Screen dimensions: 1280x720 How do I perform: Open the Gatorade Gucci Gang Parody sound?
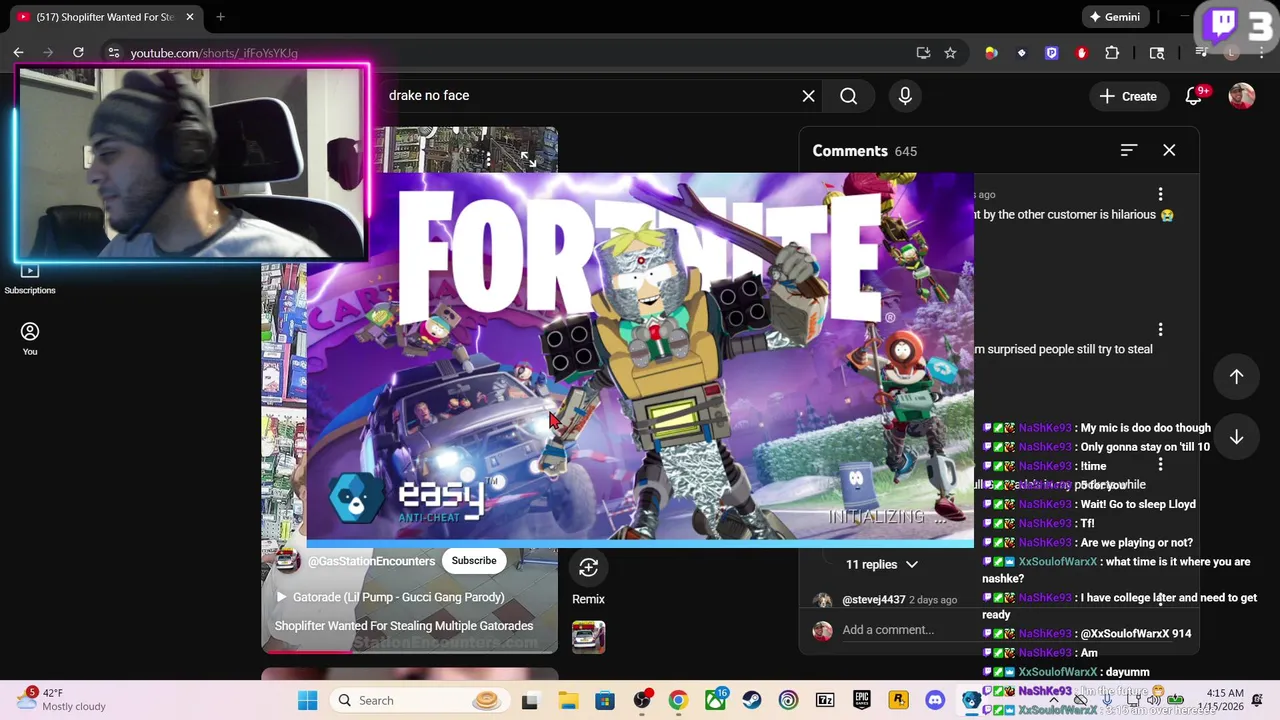(x=390, y=597)
